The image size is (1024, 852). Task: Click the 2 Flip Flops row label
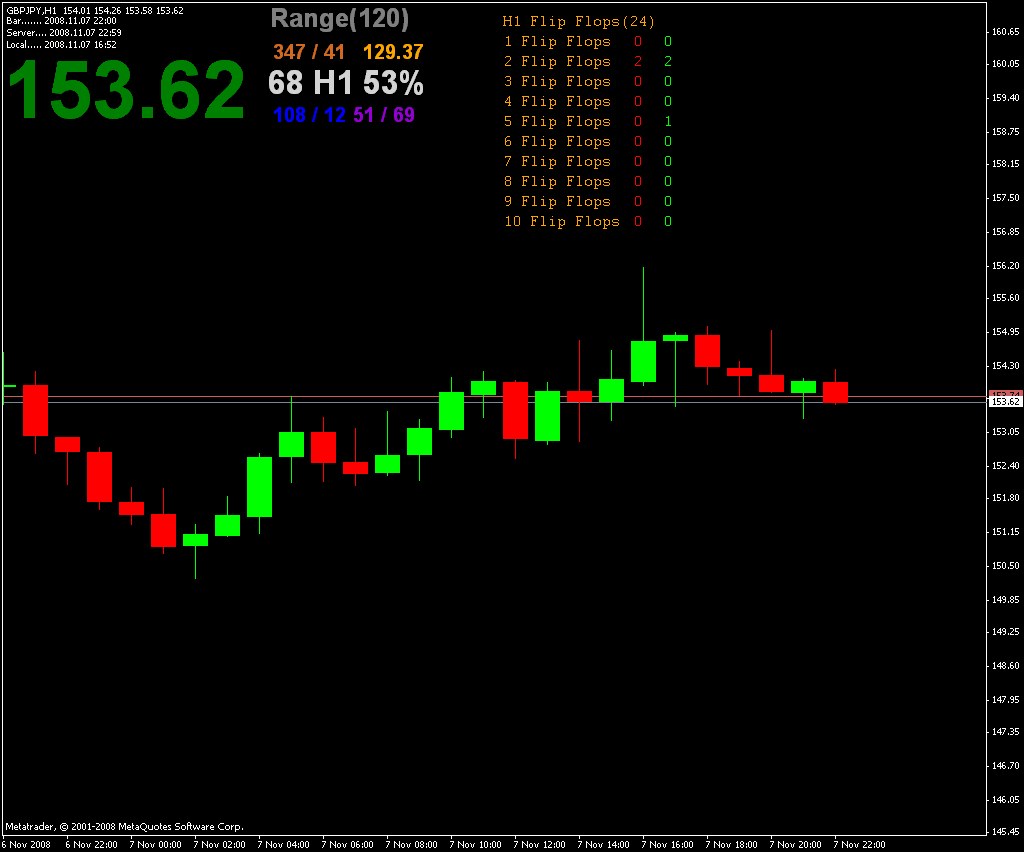tap(557, 61)
